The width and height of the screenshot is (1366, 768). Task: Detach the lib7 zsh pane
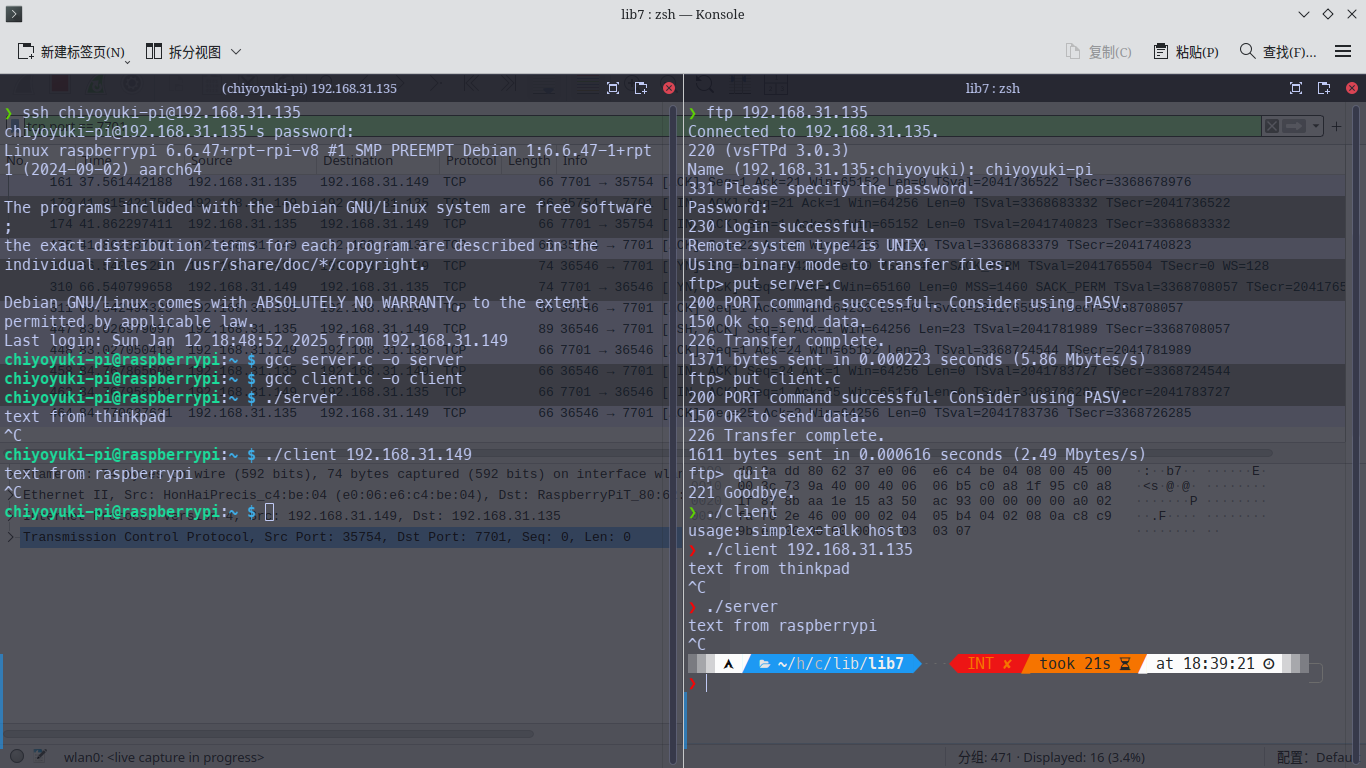click(x=1324, y=88)
